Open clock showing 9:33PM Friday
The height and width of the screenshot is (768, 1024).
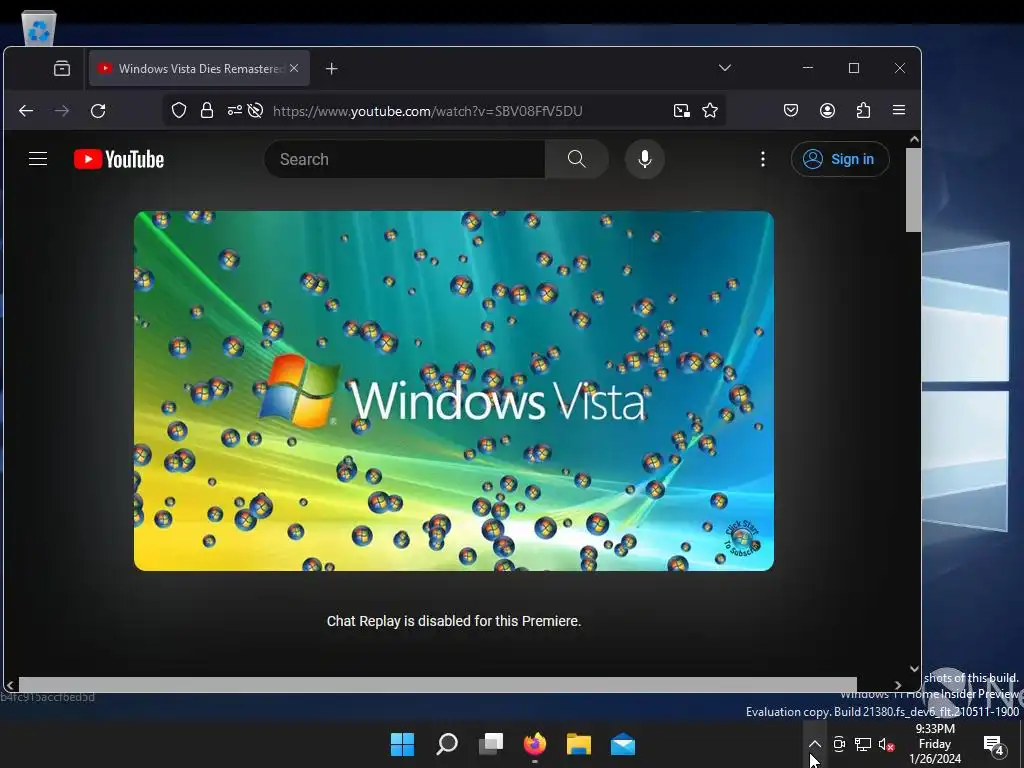click(935, 744)
